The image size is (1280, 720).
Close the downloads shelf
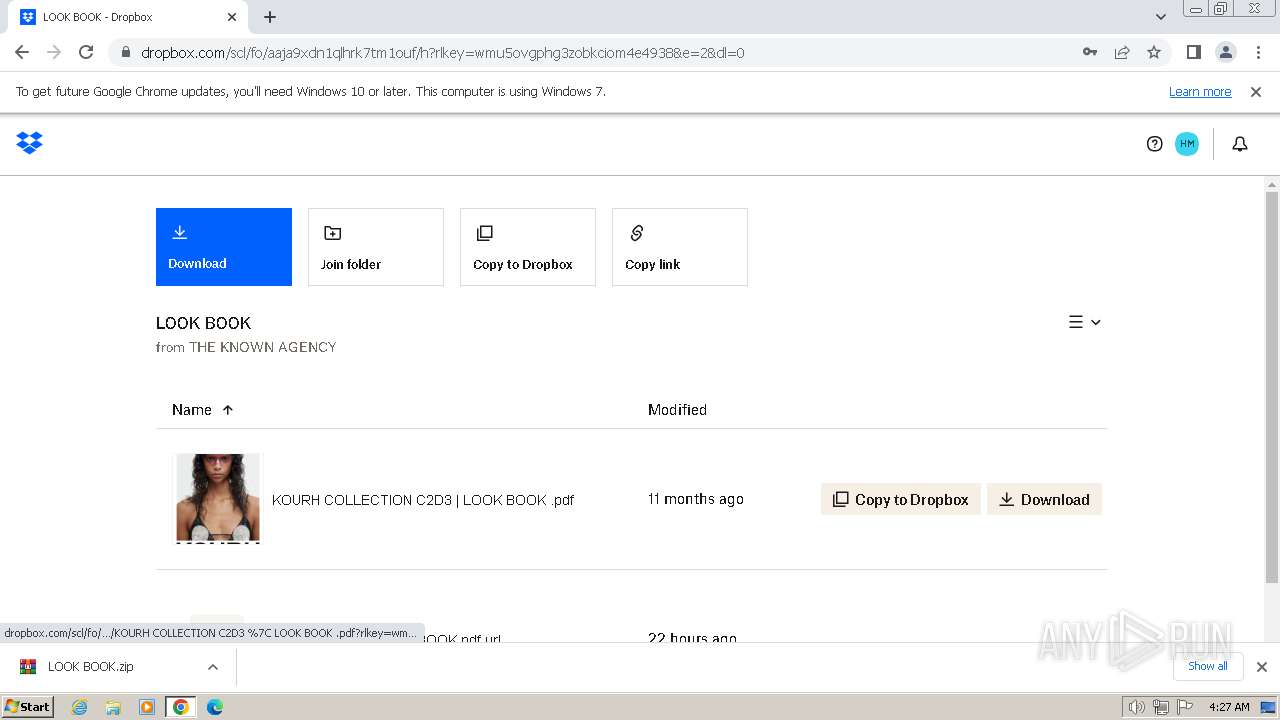[x=1262, y=667]
